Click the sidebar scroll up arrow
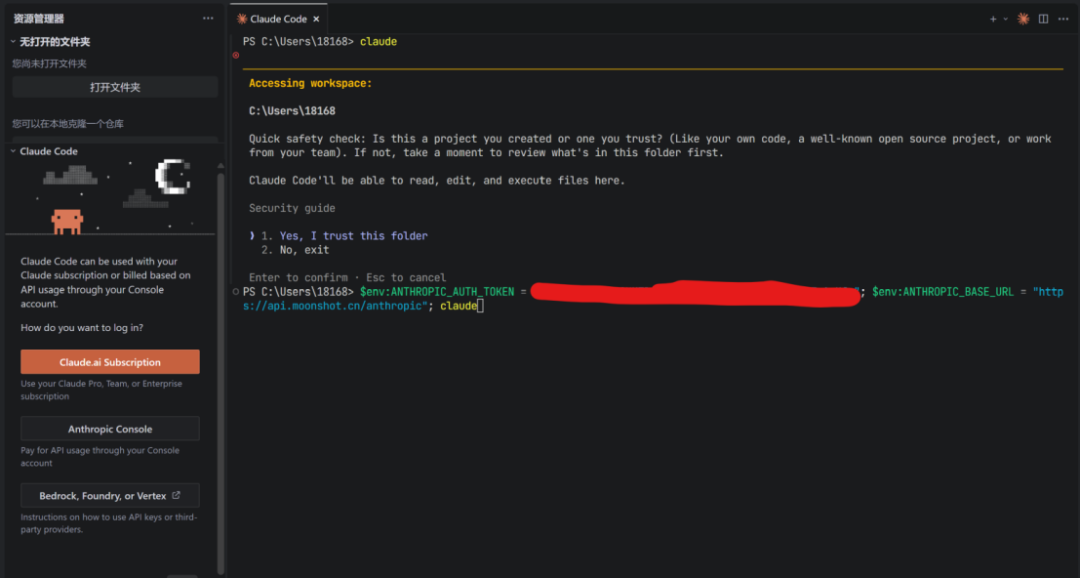 pos(220,166)
